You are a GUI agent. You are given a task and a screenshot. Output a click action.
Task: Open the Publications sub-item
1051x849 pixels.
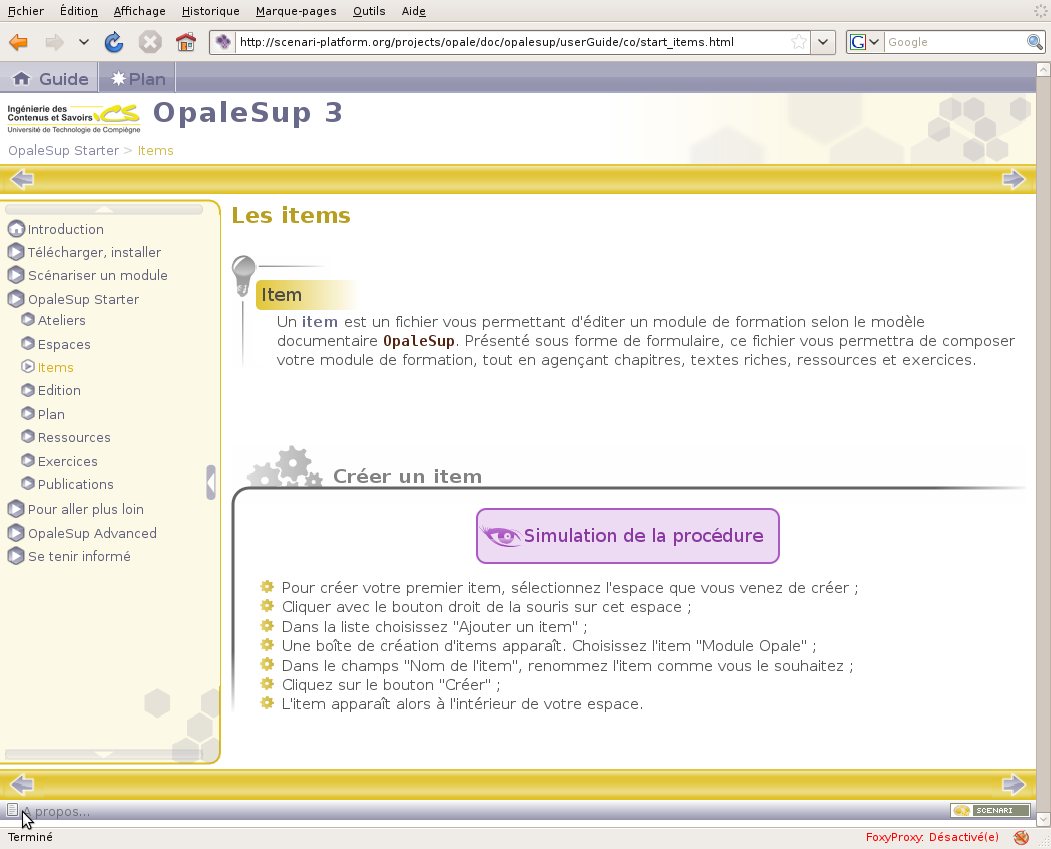pos(76,484)
